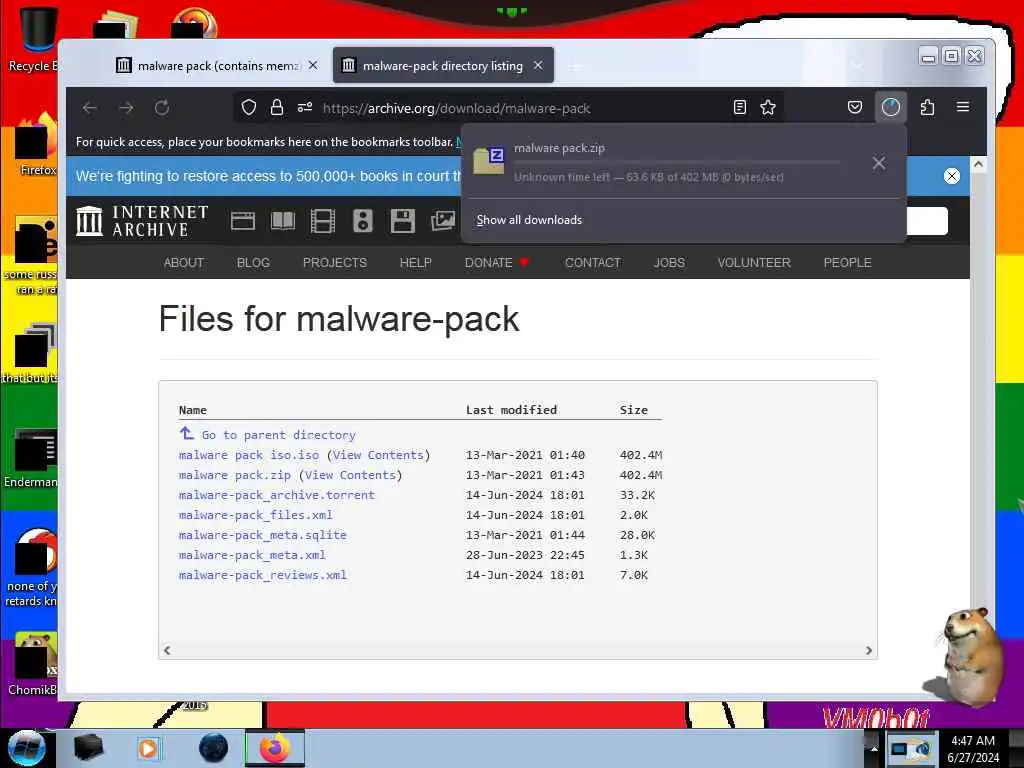Click the listing's left scroll arrow

tap(167, 650)
